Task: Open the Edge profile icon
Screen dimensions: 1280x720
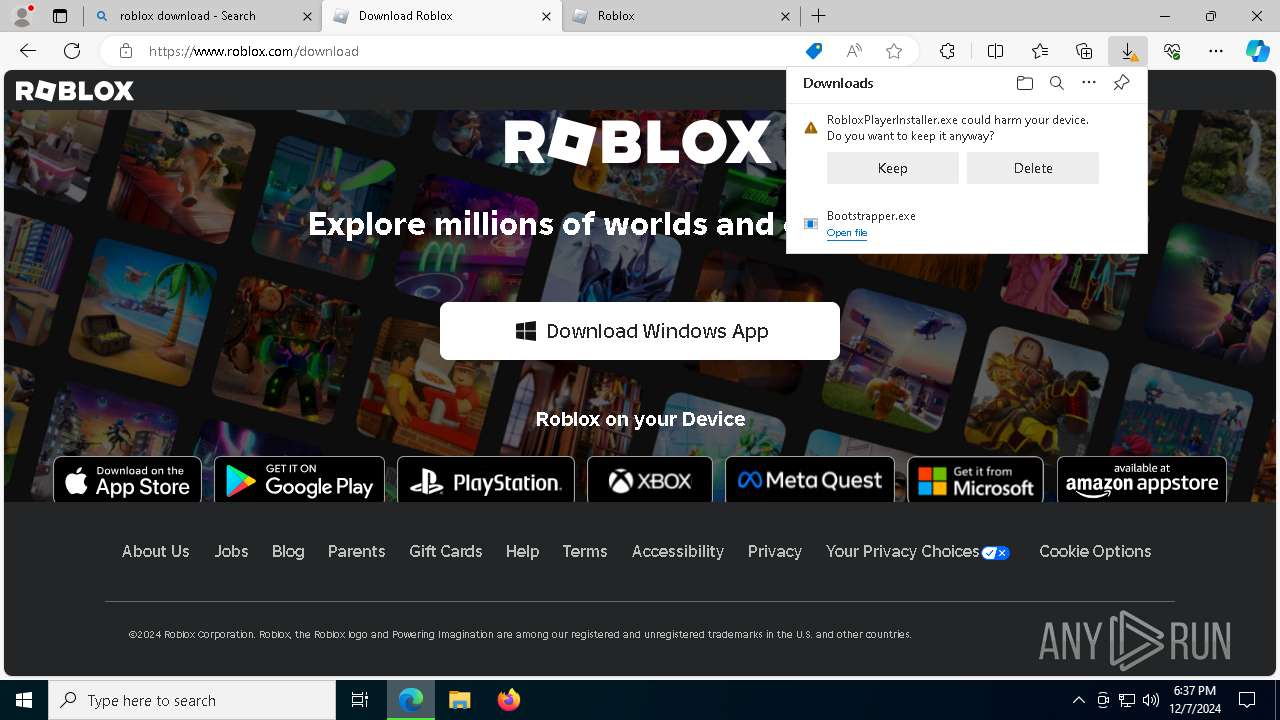Action: click(x=22, y=16)
